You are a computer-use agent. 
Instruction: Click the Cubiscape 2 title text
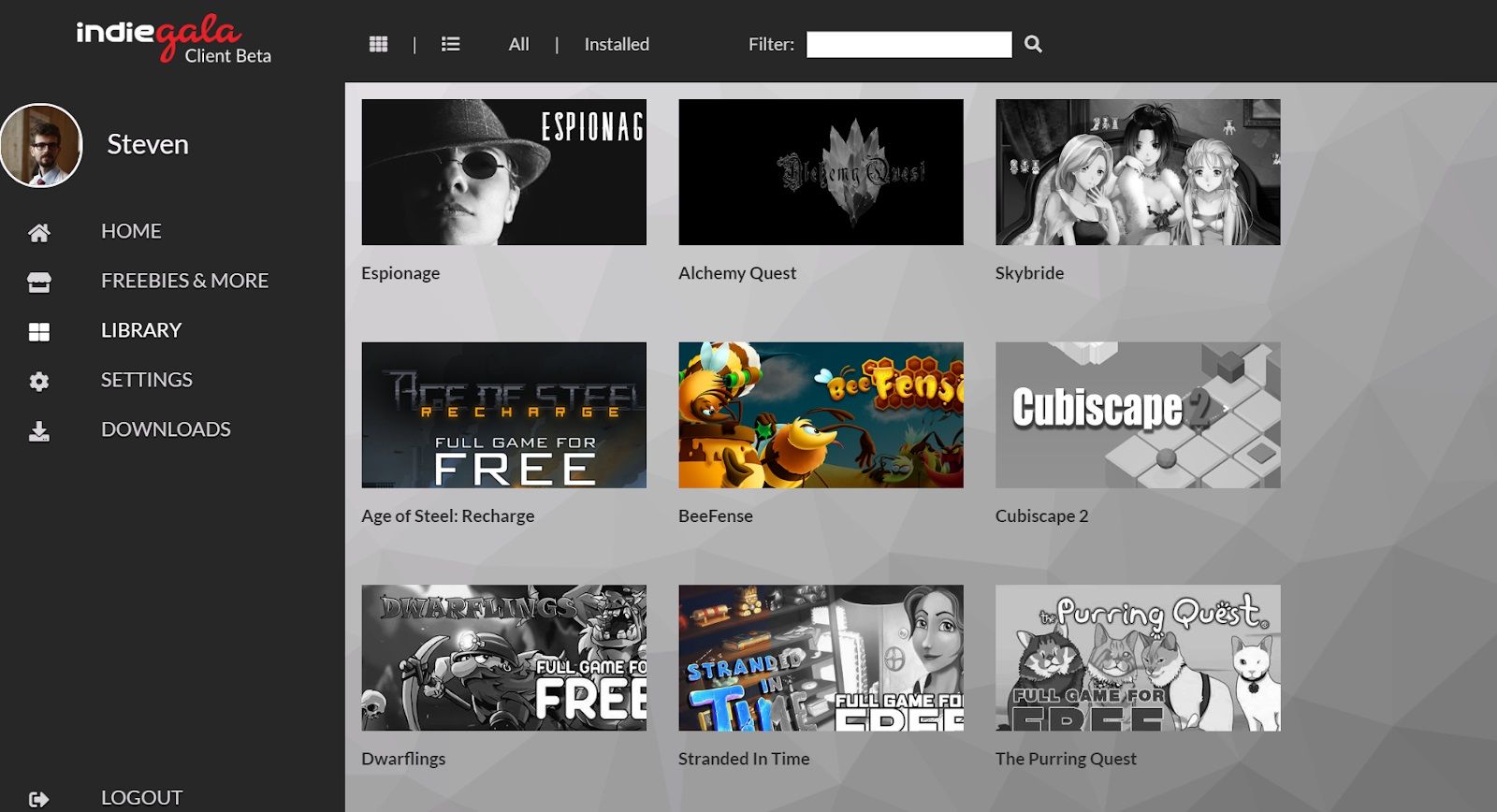point(1042,516)
